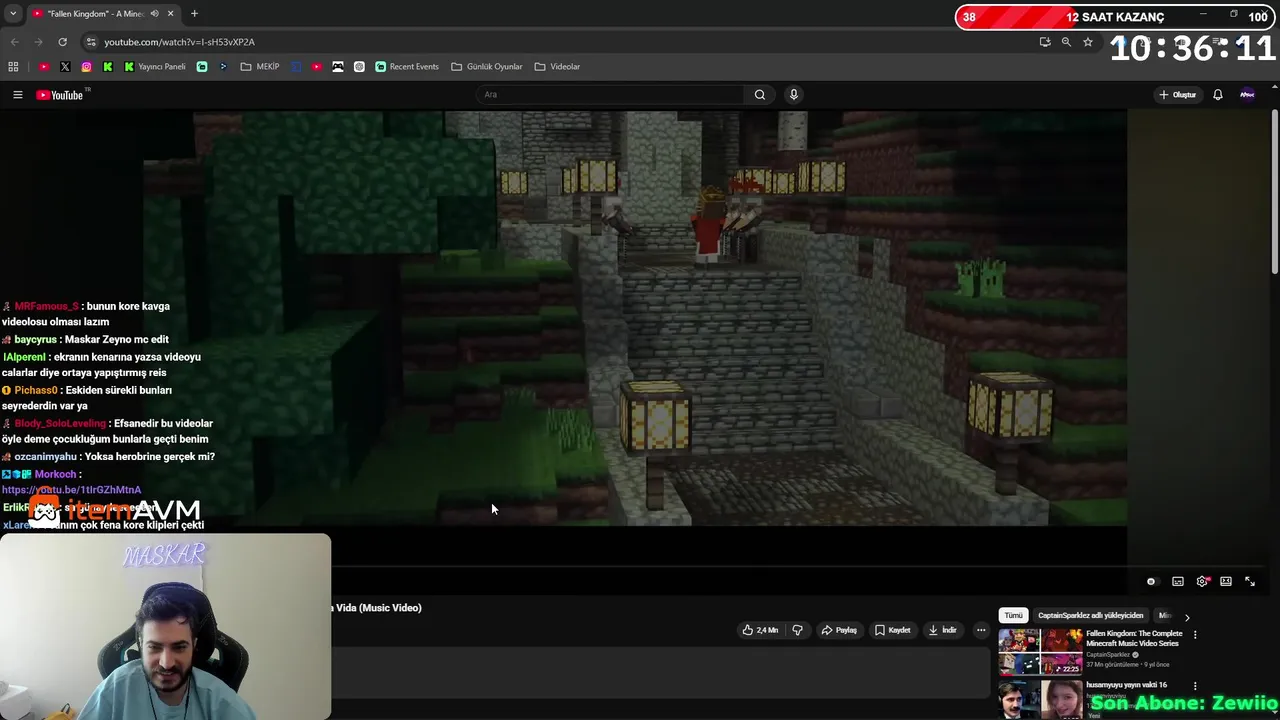Open Yayıncı Paneli bookmark

[155, 67]
